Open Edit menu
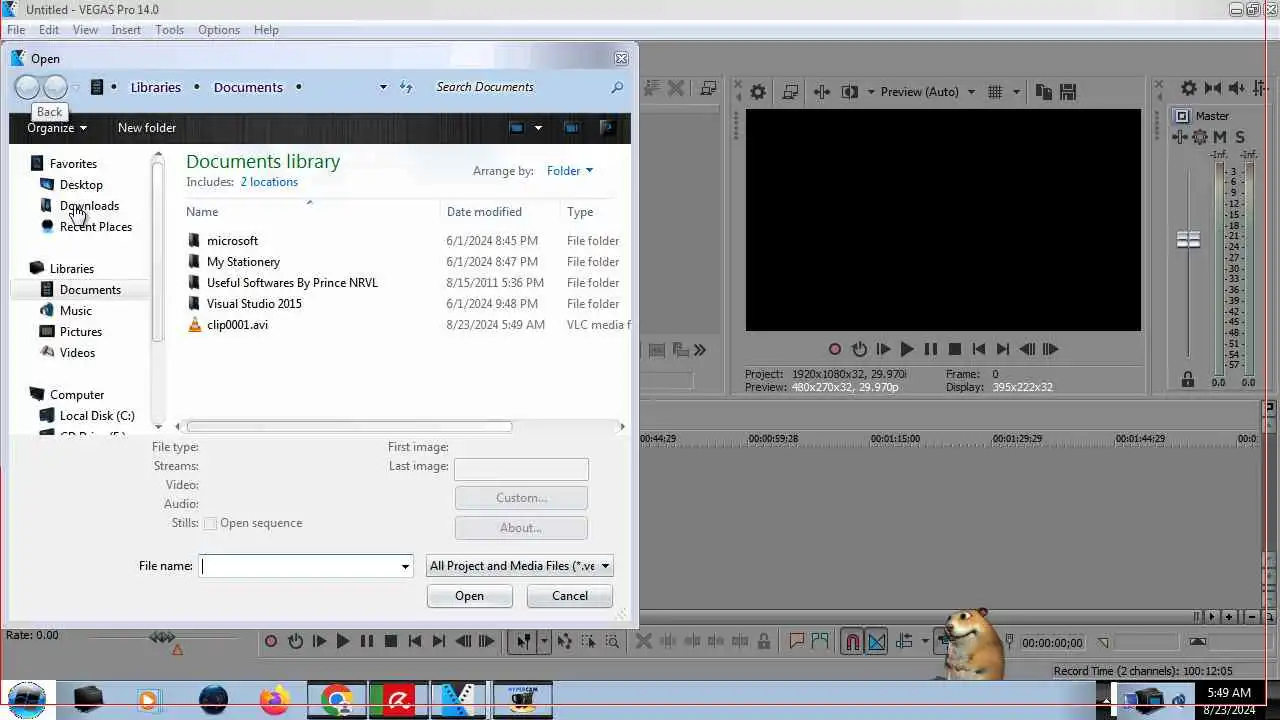Image resolution: width=1280 pixels, height=720 pixels. click(x=49, y=30)
